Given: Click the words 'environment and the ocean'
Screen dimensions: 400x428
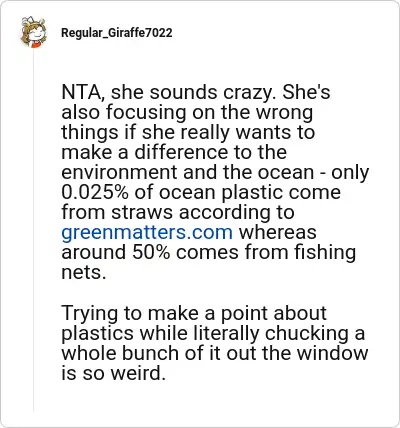Looking at the screenshot, I should [187, 172].
